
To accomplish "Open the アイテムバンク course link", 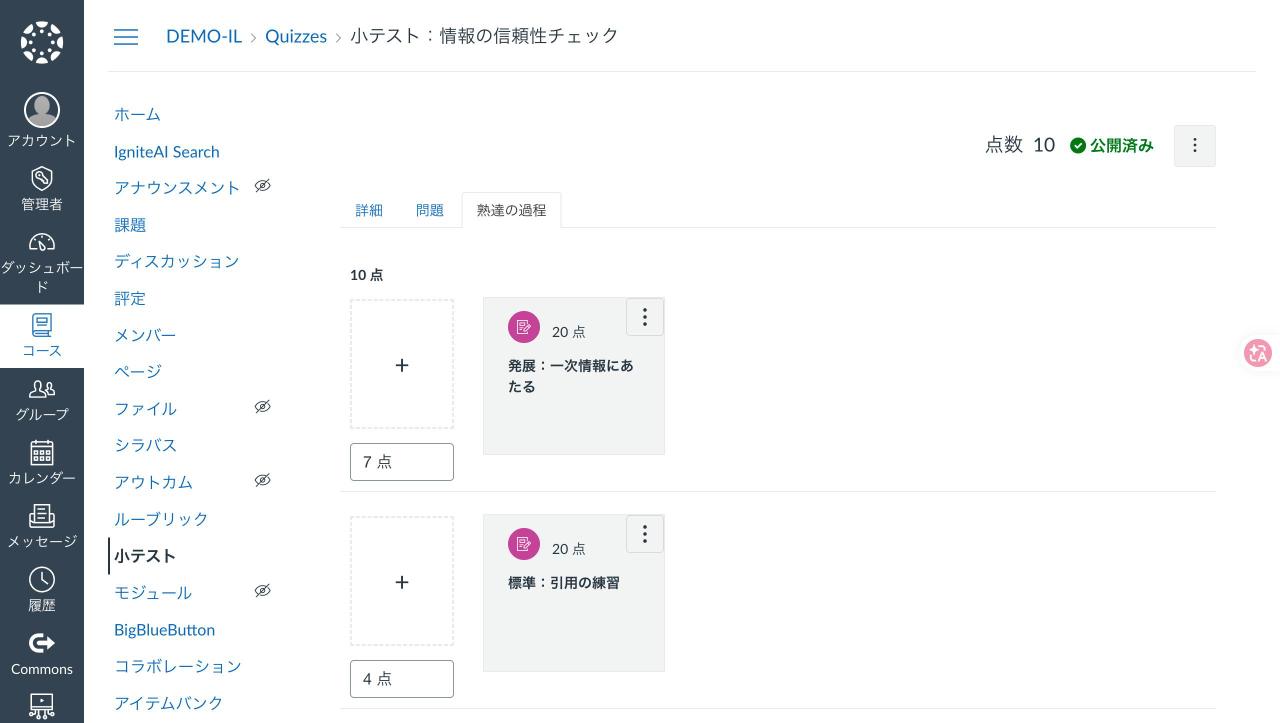I will 168,703.
